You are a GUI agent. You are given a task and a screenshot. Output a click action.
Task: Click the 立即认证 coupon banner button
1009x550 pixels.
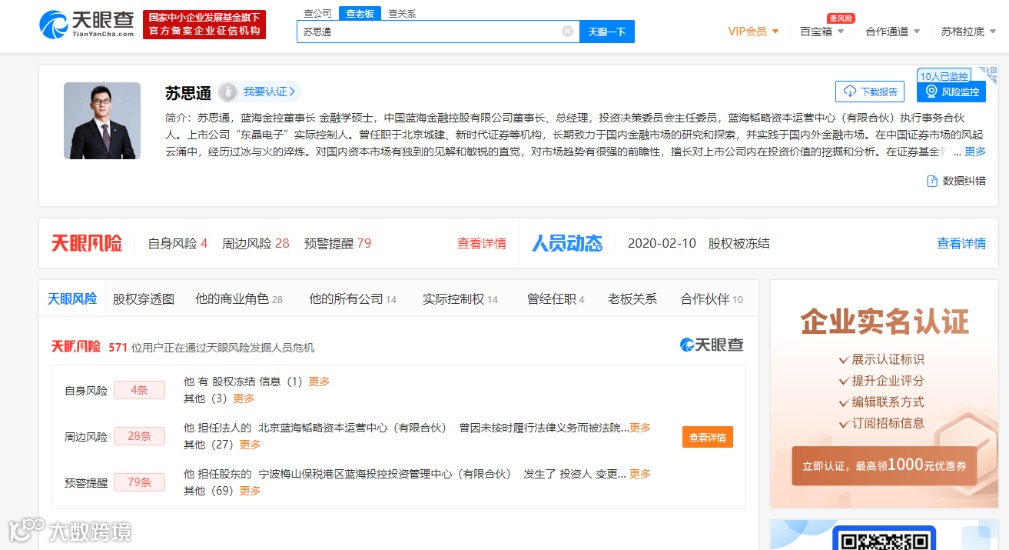(x=884, y=465)
